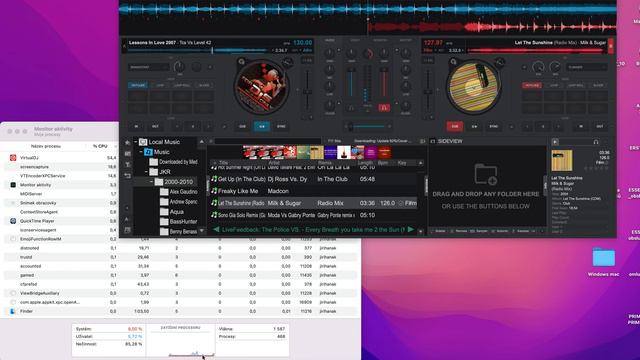This screenshot has height=360, width=640.
Task: Click LiveFeedback next arrow
Action: [x=411, y=229]
